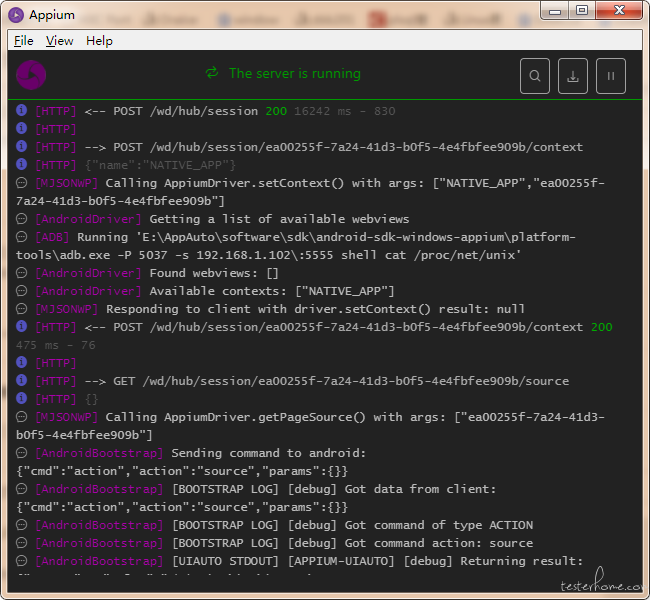
Task: Click debug icon beside the [ADB] Running line
Action: pos(22,236)
